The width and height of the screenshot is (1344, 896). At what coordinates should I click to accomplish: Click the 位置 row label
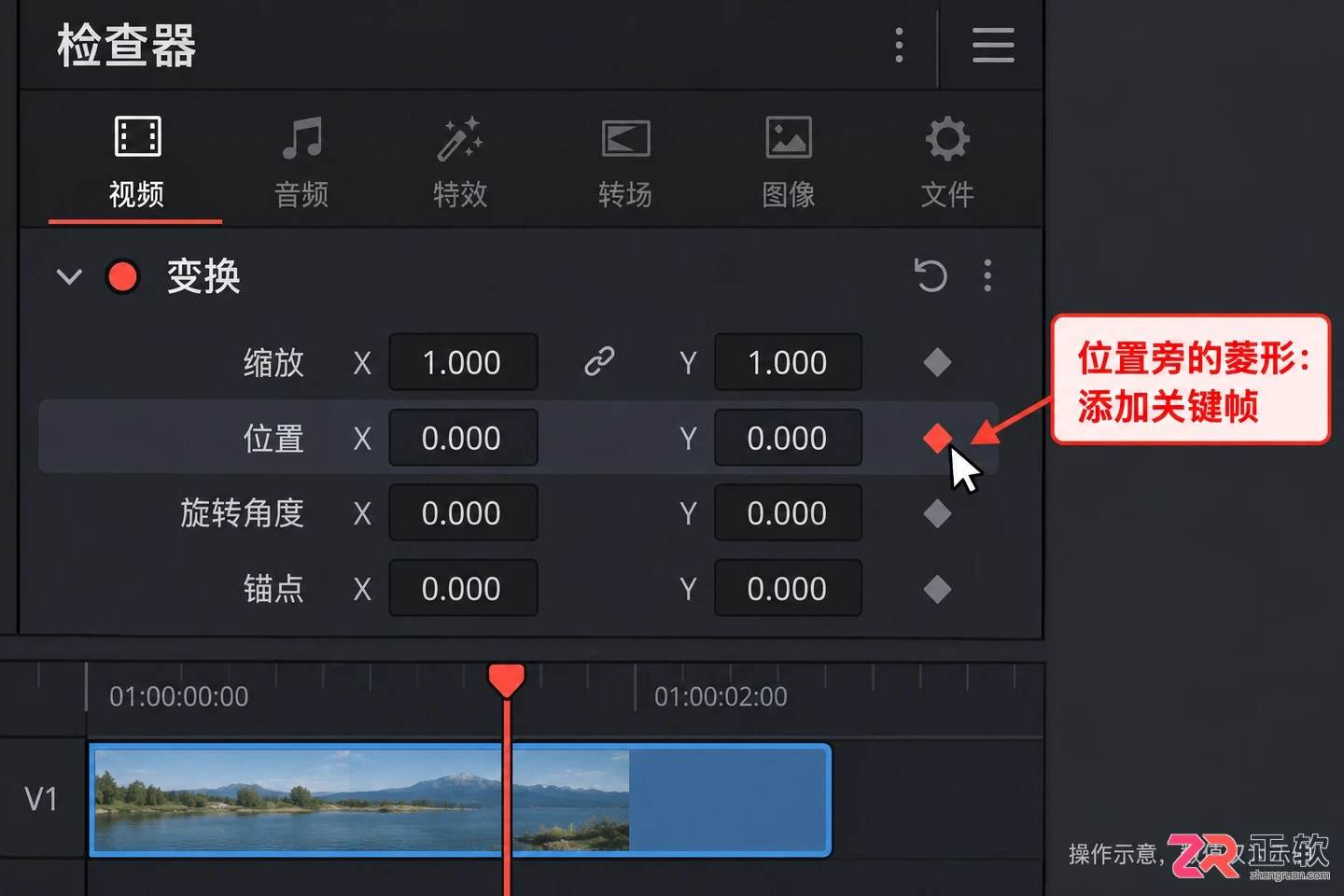(273, 438)
